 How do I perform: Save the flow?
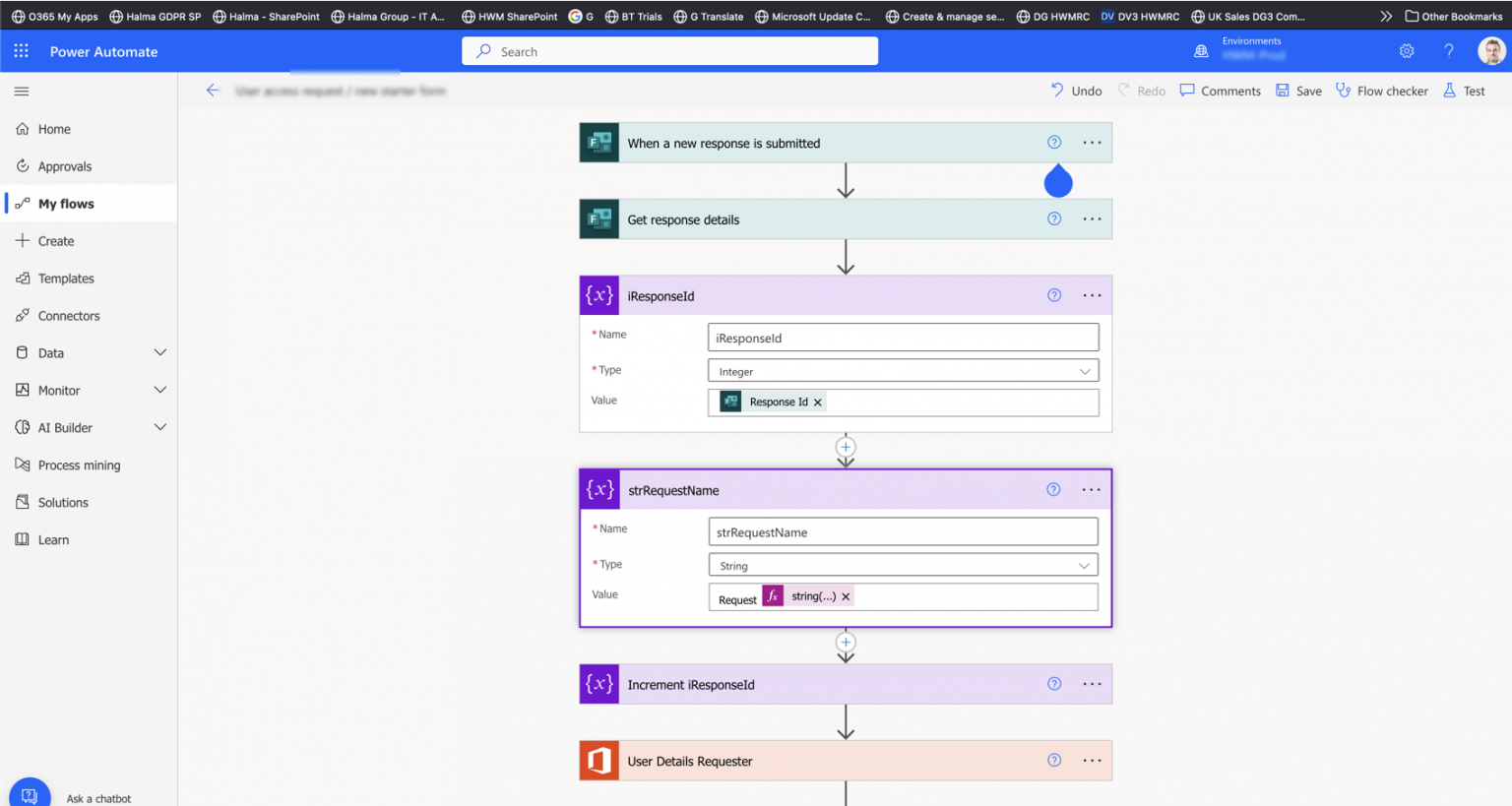(x=1298, y=90)
